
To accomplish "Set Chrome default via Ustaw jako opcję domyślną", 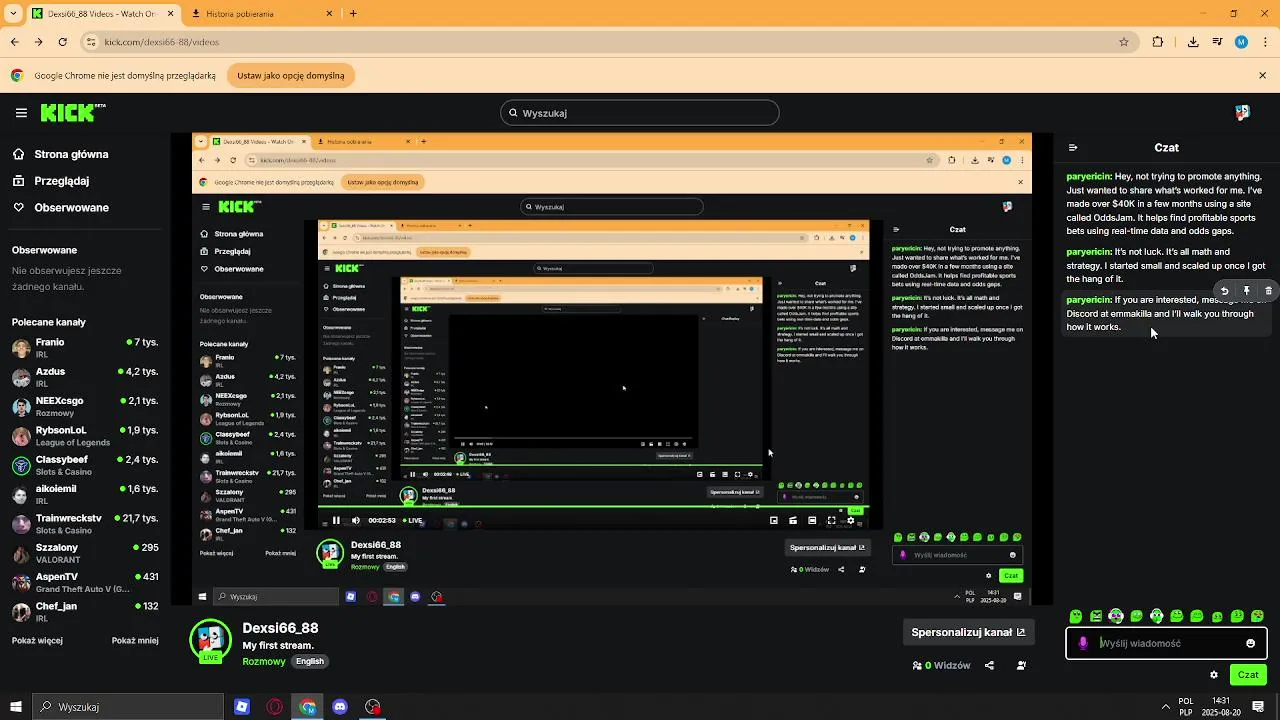I will [x=291, y=76].
